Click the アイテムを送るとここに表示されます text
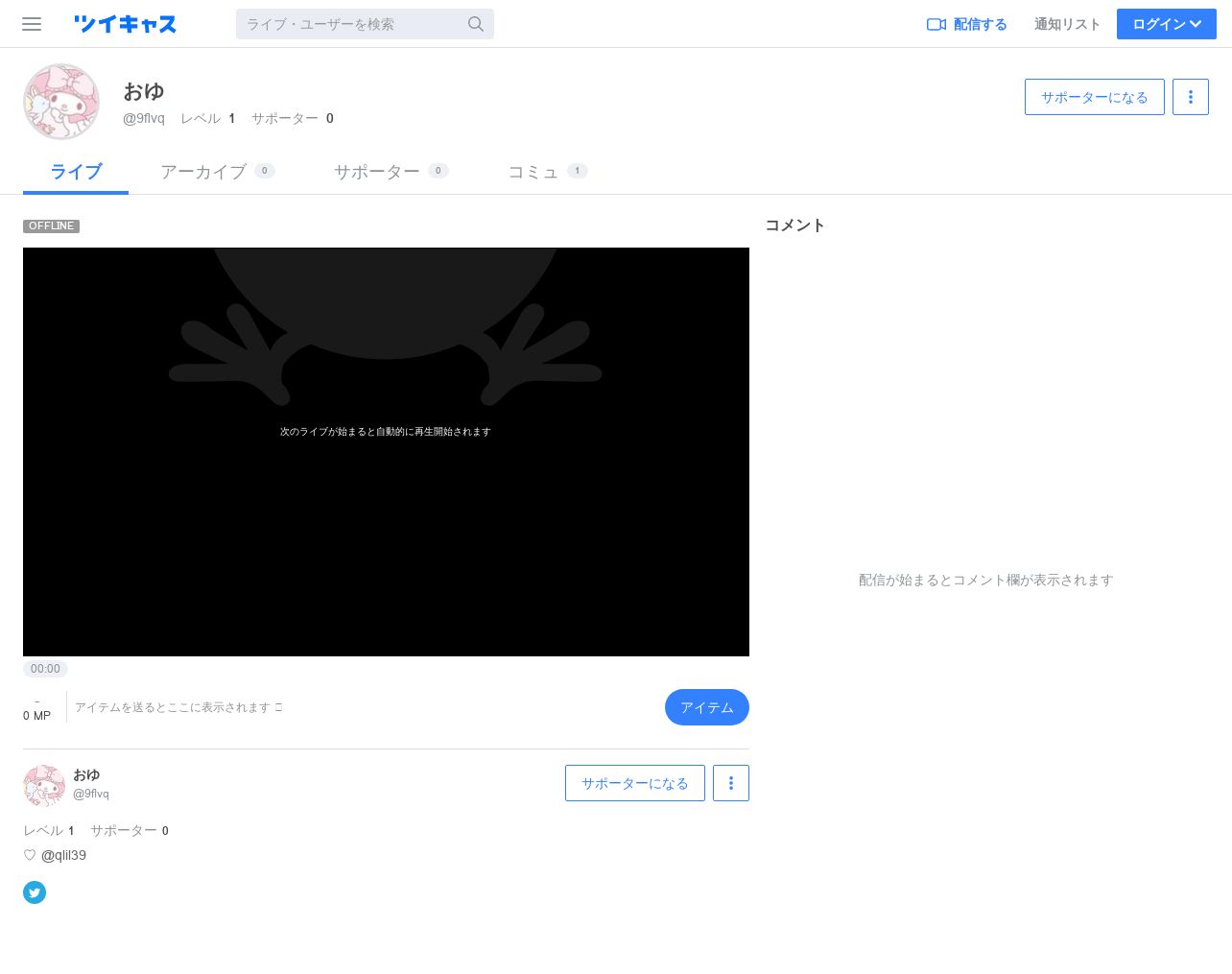The image size is (1232, 974). click(x=178, y=707)
